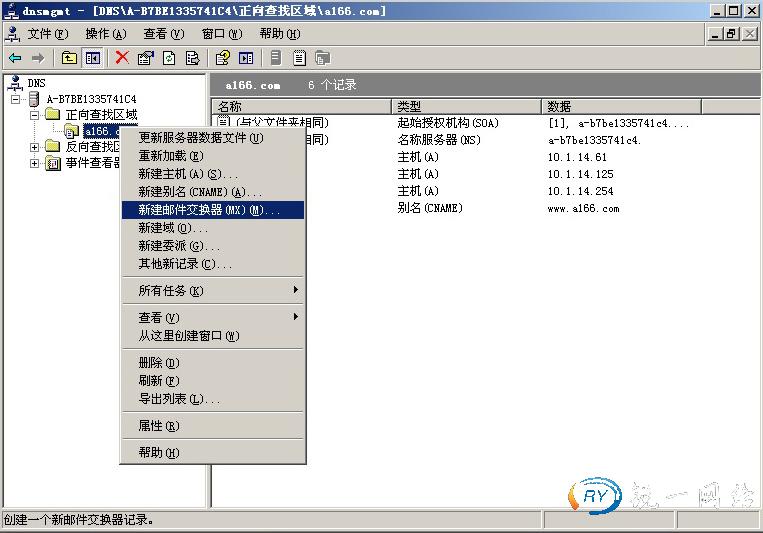Select the host record with 10.1.14.254
Viewport: 763px width, 533px height.
tap(580, 191)
